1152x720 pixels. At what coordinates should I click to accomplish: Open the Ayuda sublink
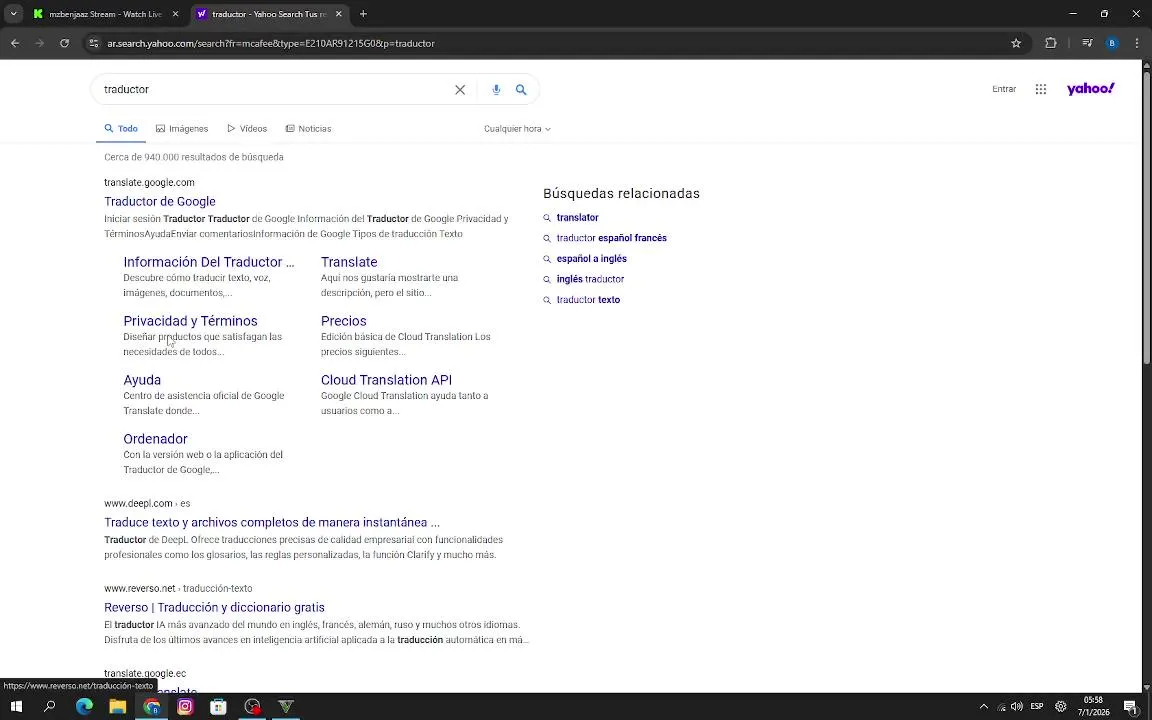(142, 380)
